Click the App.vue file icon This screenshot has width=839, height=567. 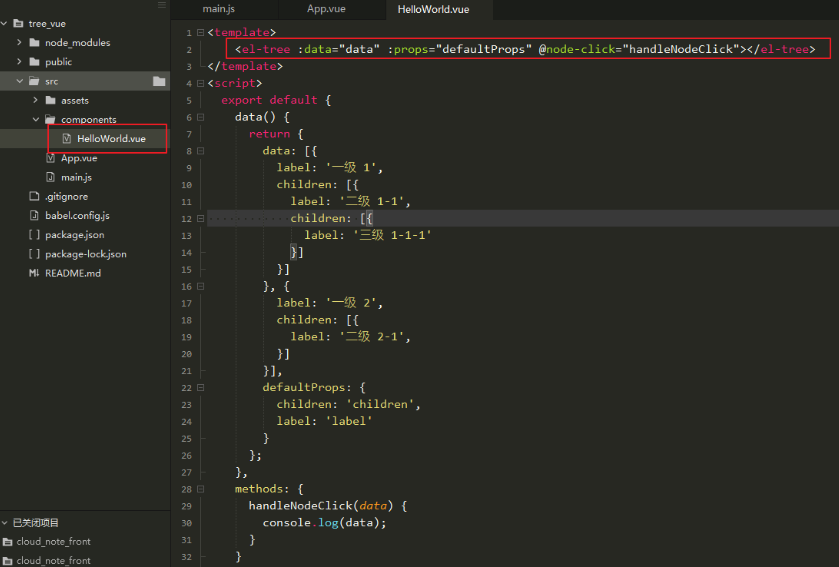pos(51,158)
